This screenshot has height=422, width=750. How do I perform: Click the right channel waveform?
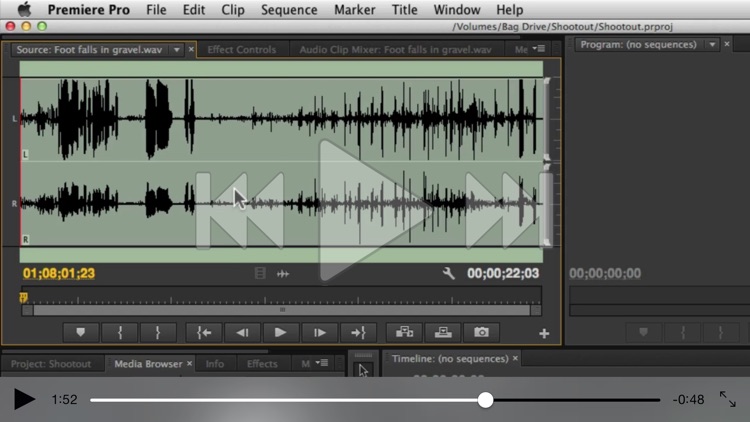[281, 204]
